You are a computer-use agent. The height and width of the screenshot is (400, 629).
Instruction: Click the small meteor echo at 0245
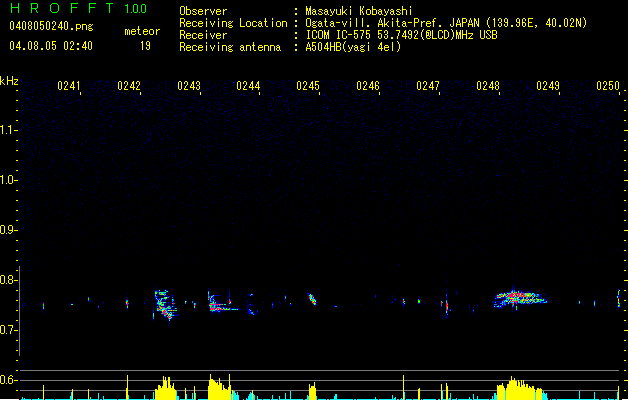(x=312, y=299)
